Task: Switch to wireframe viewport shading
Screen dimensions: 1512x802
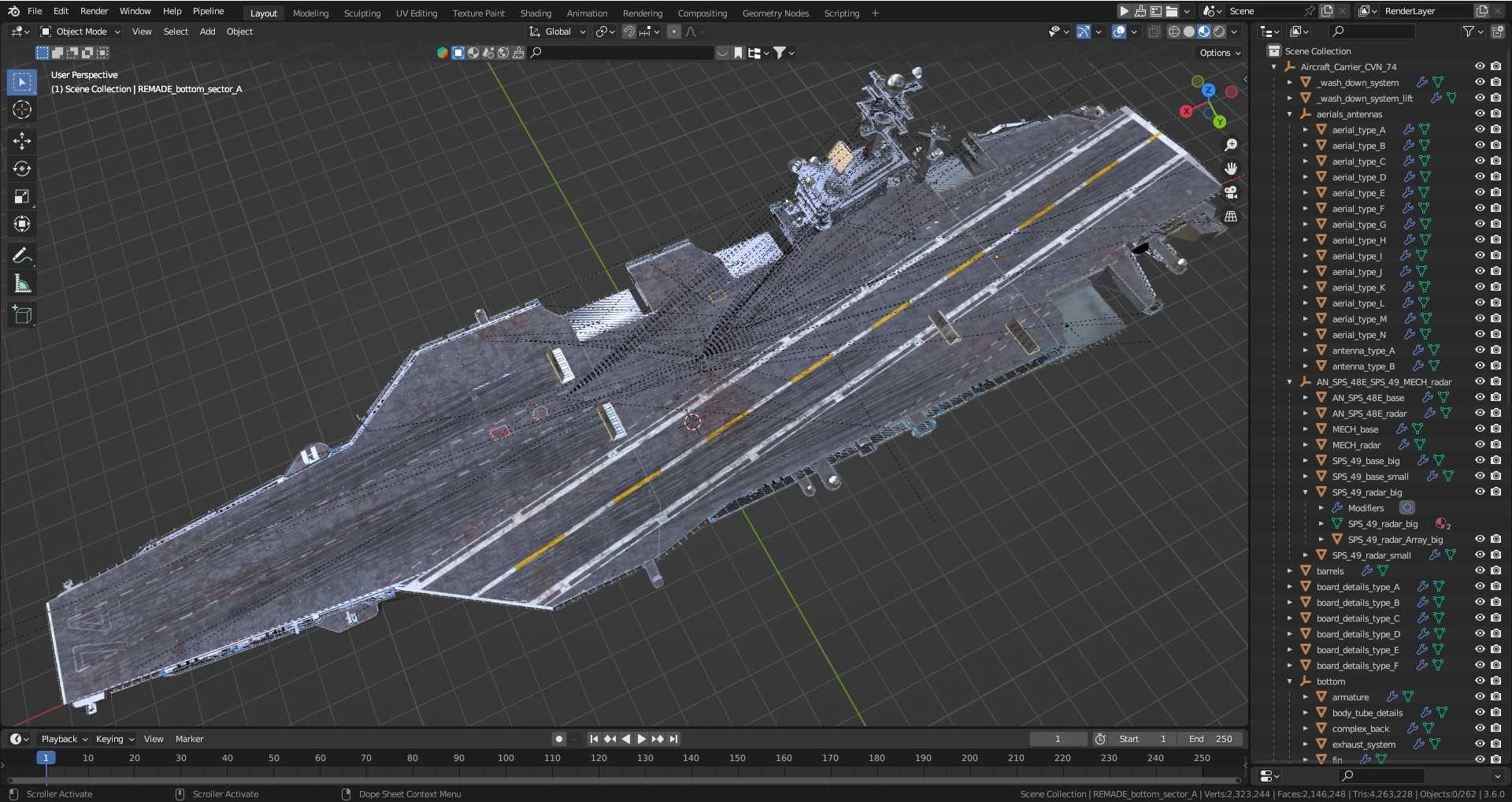Action: tap(1173, 32)
